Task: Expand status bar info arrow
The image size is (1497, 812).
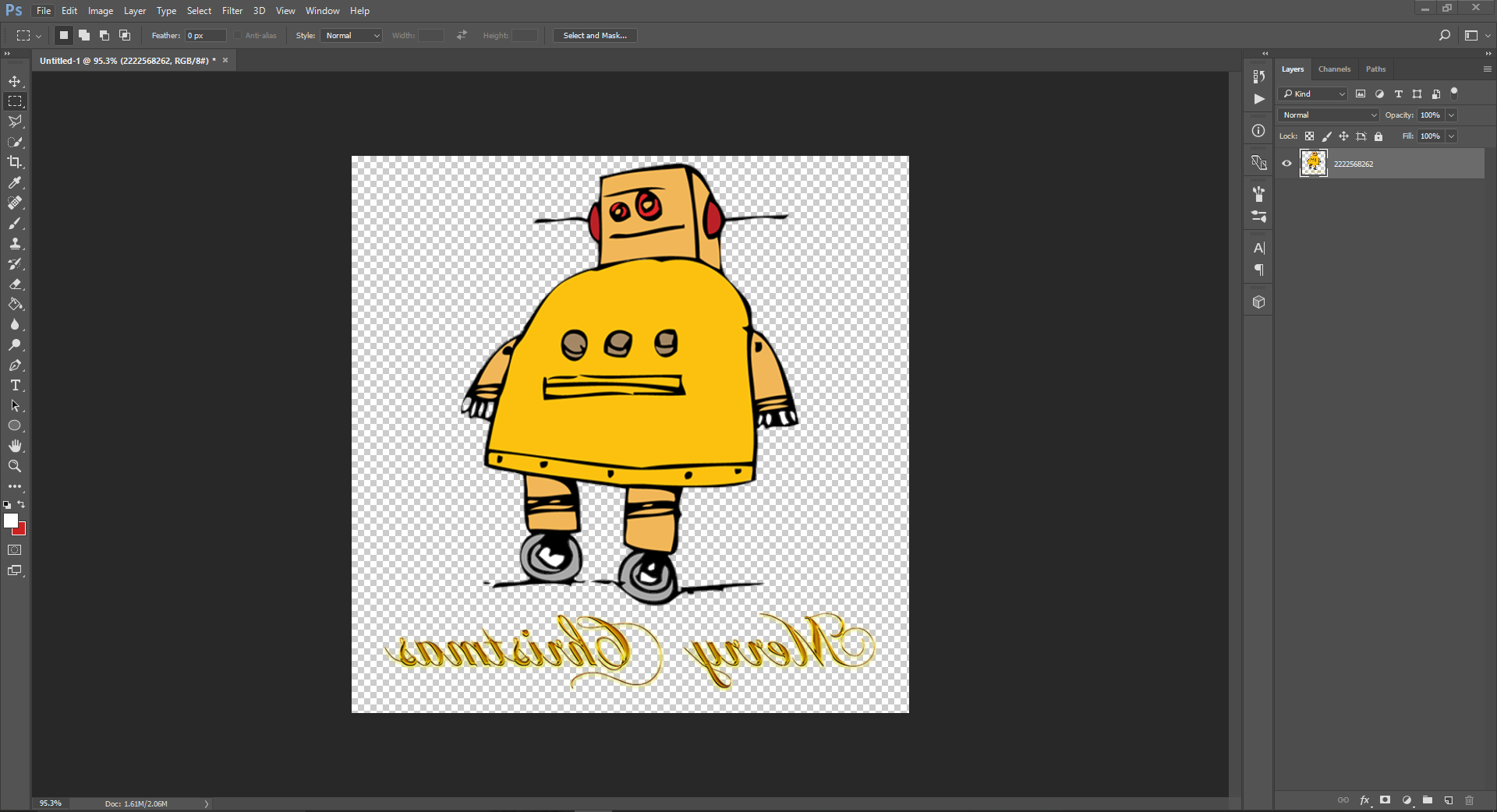Action: [207, 803]
